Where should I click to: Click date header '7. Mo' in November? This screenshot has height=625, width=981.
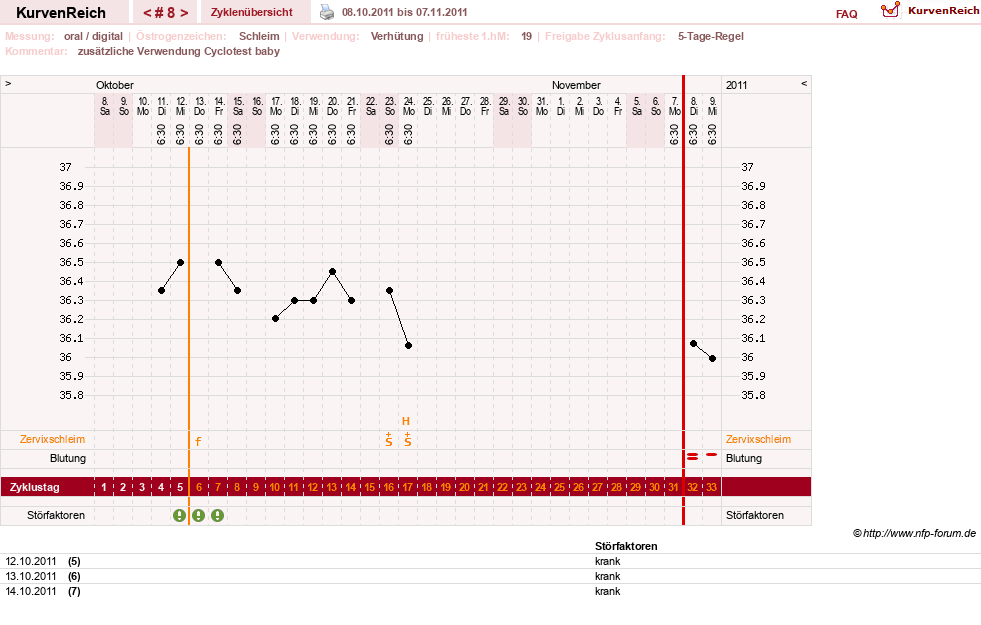[x=674, y=106]
